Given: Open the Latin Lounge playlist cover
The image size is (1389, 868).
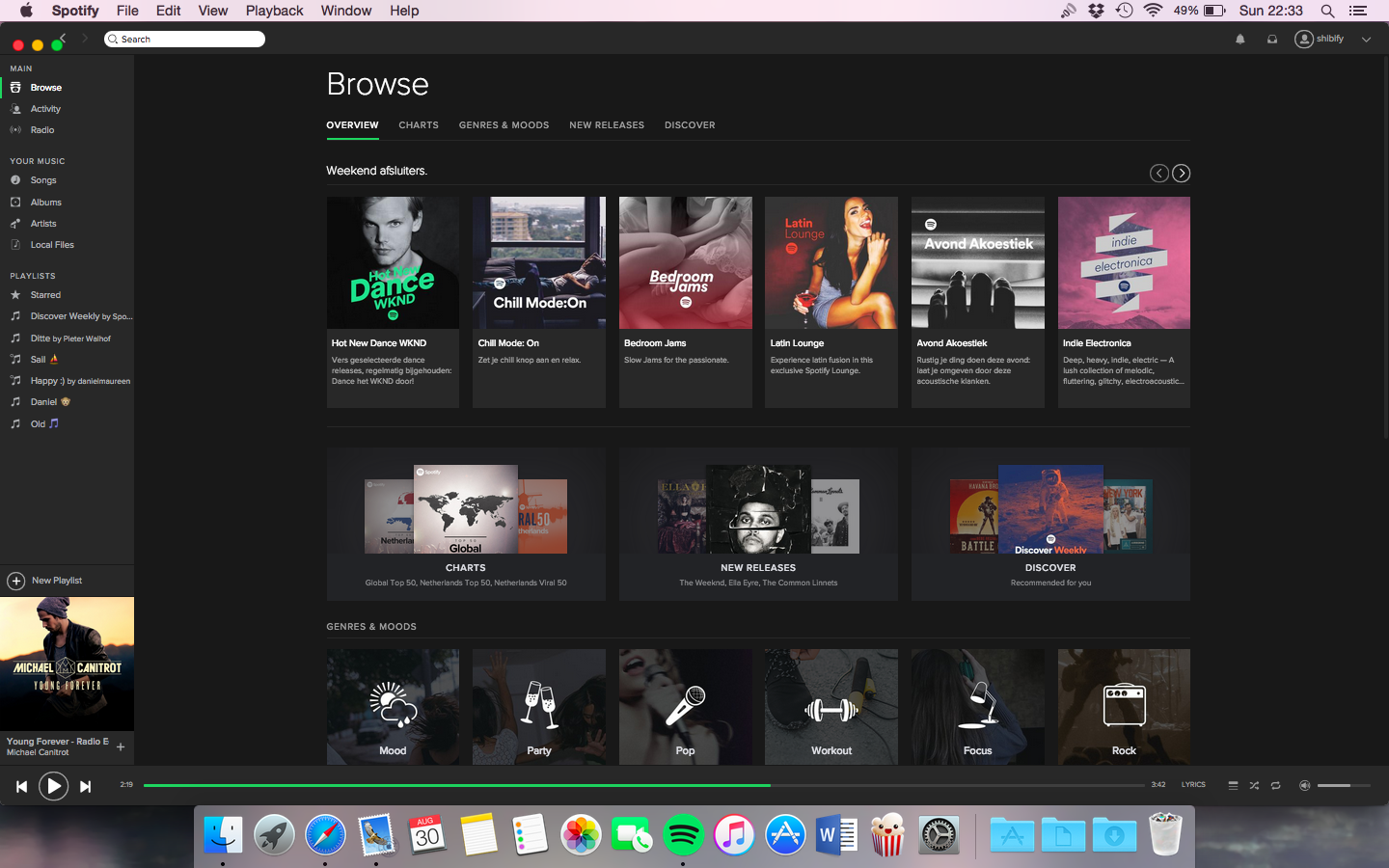Looking at the screenshot, I should [x=831, y=263].
